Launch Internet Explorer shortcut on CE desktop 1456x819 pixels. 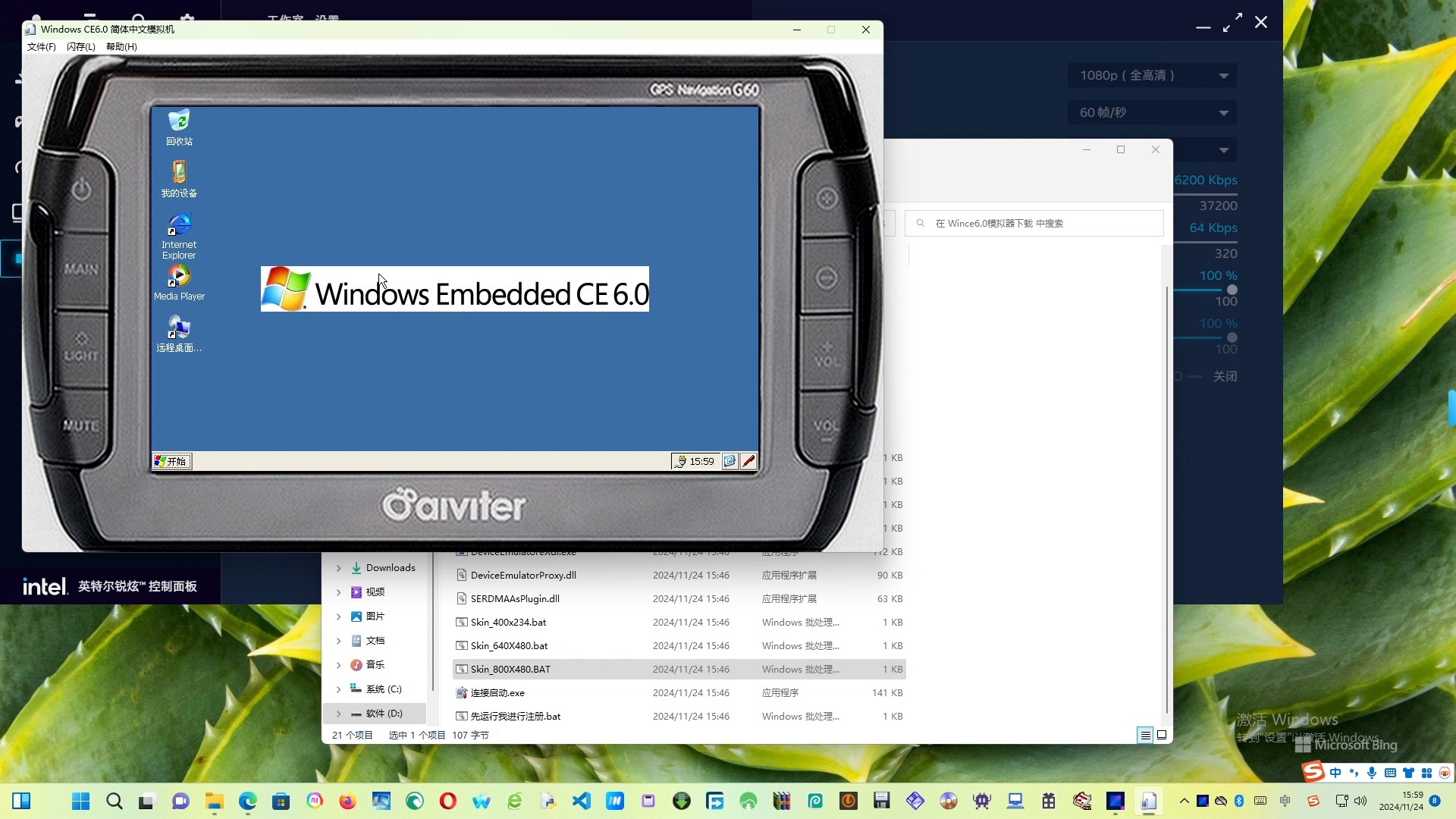point(179,236)
